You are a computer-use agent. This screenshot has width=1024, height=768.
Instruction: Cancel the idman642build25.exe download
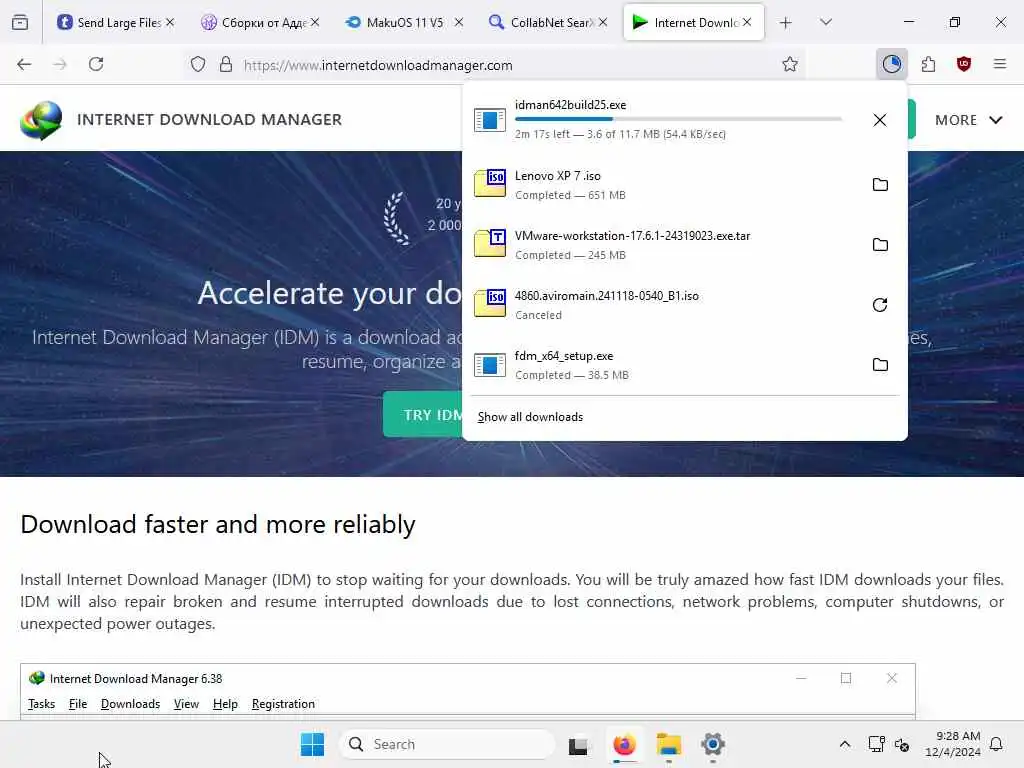click(x=880, y=120)
